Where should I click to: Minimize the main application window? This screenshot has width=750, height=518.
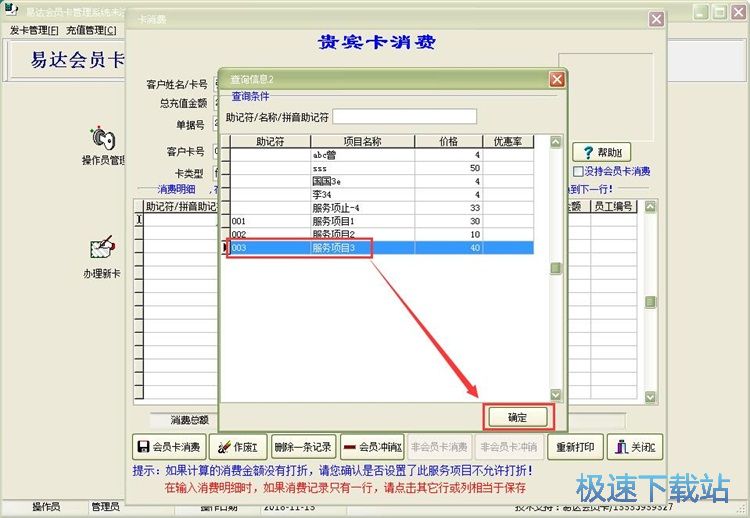701,12
